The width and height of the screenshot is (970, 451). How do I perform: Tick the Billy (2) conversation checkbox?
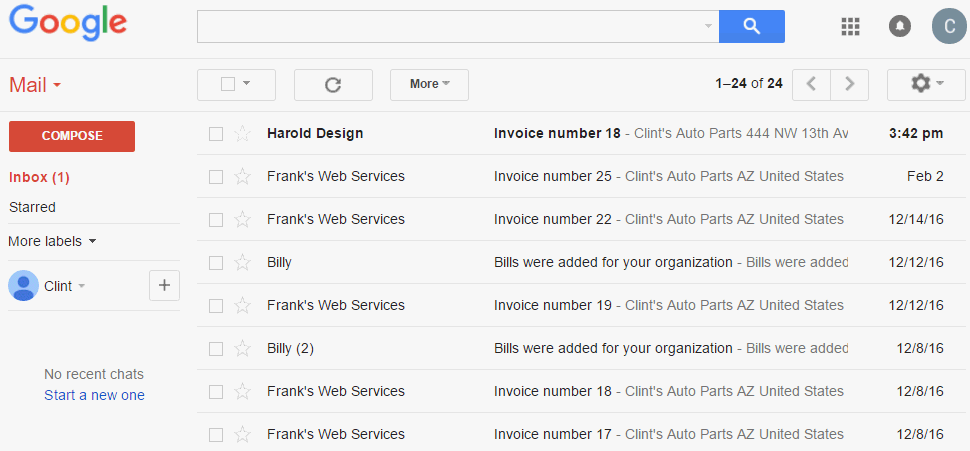pyautogui.click(x=216, y=349)
